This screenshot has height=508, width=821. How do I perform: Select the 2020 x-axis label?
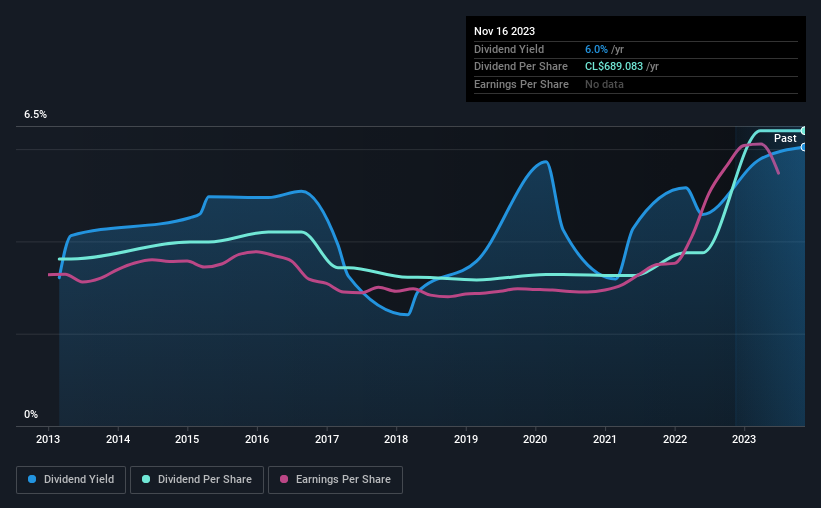click(535, 439)
